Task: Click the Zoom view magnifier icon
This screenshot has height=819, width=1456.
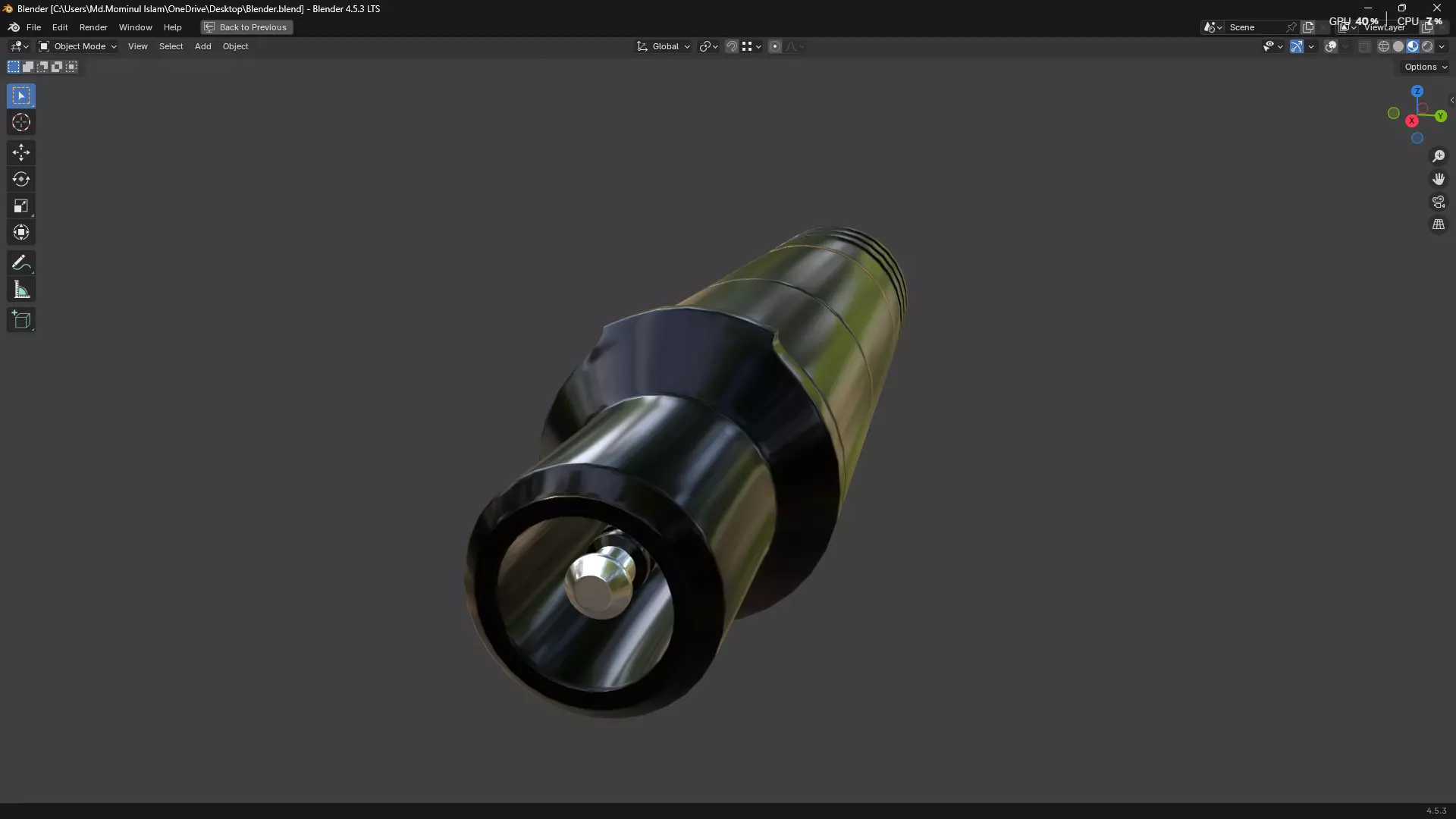Action: [x=1439, y=156]
